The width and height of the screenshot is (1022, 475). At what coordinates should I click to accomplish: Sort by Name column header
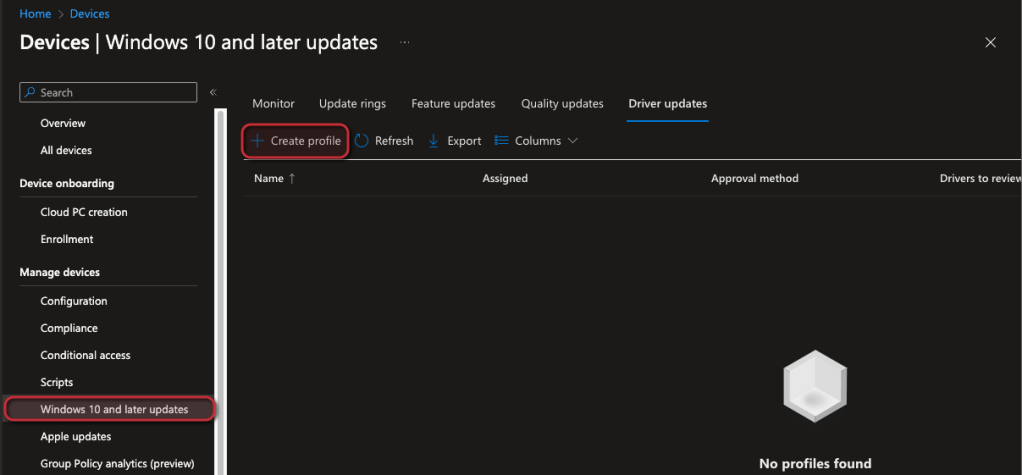point(269,178)
